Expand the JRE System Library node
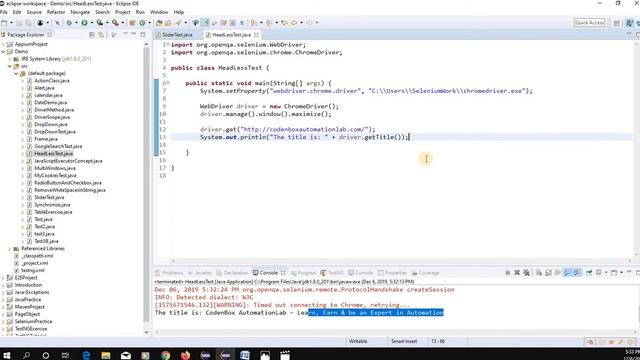This screenshot has width=640, height=360. [10, 59]
